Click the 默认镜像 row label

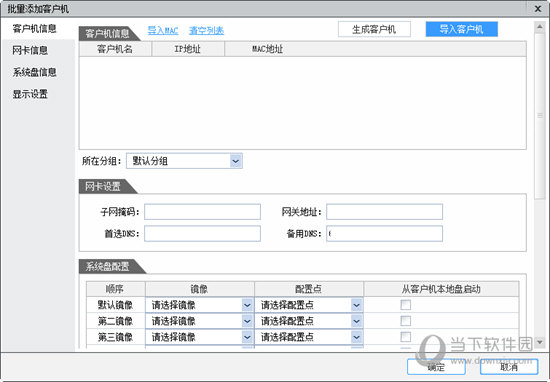tap(115, 305)
